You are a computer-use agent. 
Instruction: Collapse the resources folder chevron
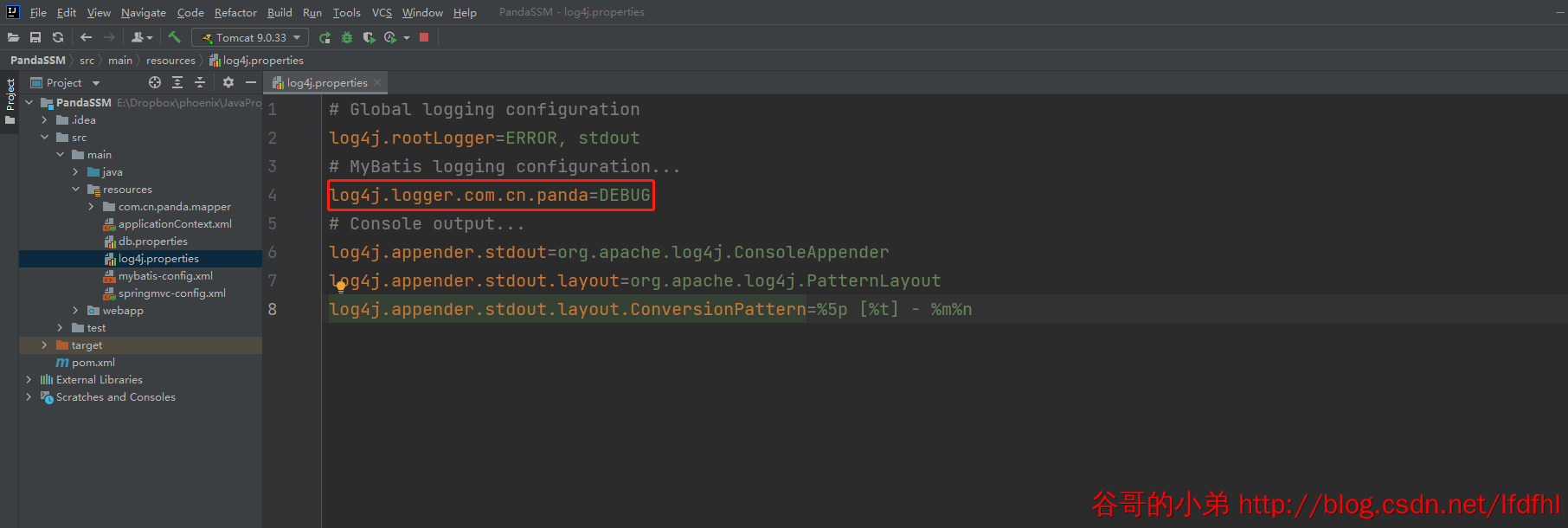pyautogui.click(x=75, y=189)
